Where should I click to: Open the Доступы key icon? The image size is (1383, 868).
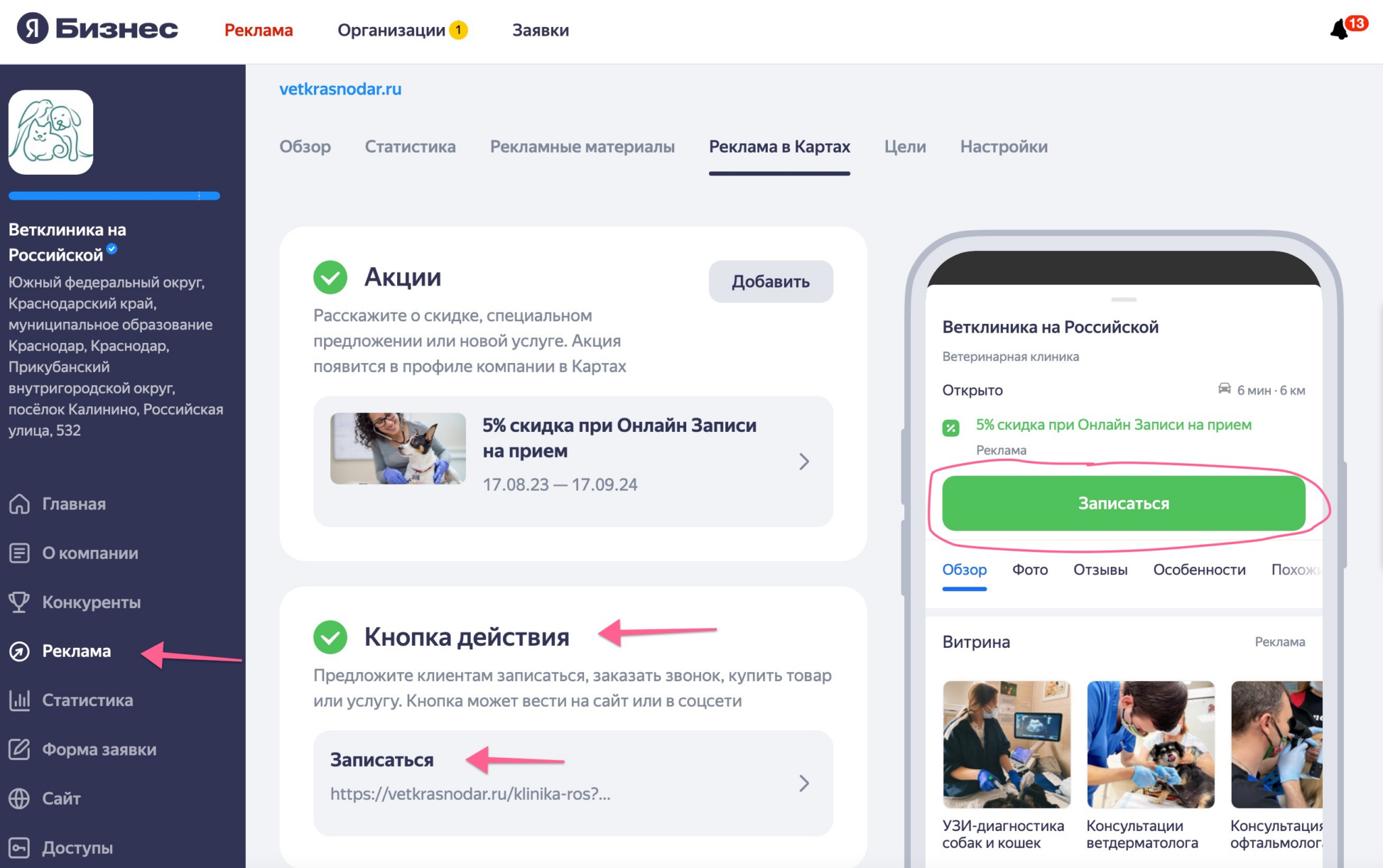click(20, 848)
